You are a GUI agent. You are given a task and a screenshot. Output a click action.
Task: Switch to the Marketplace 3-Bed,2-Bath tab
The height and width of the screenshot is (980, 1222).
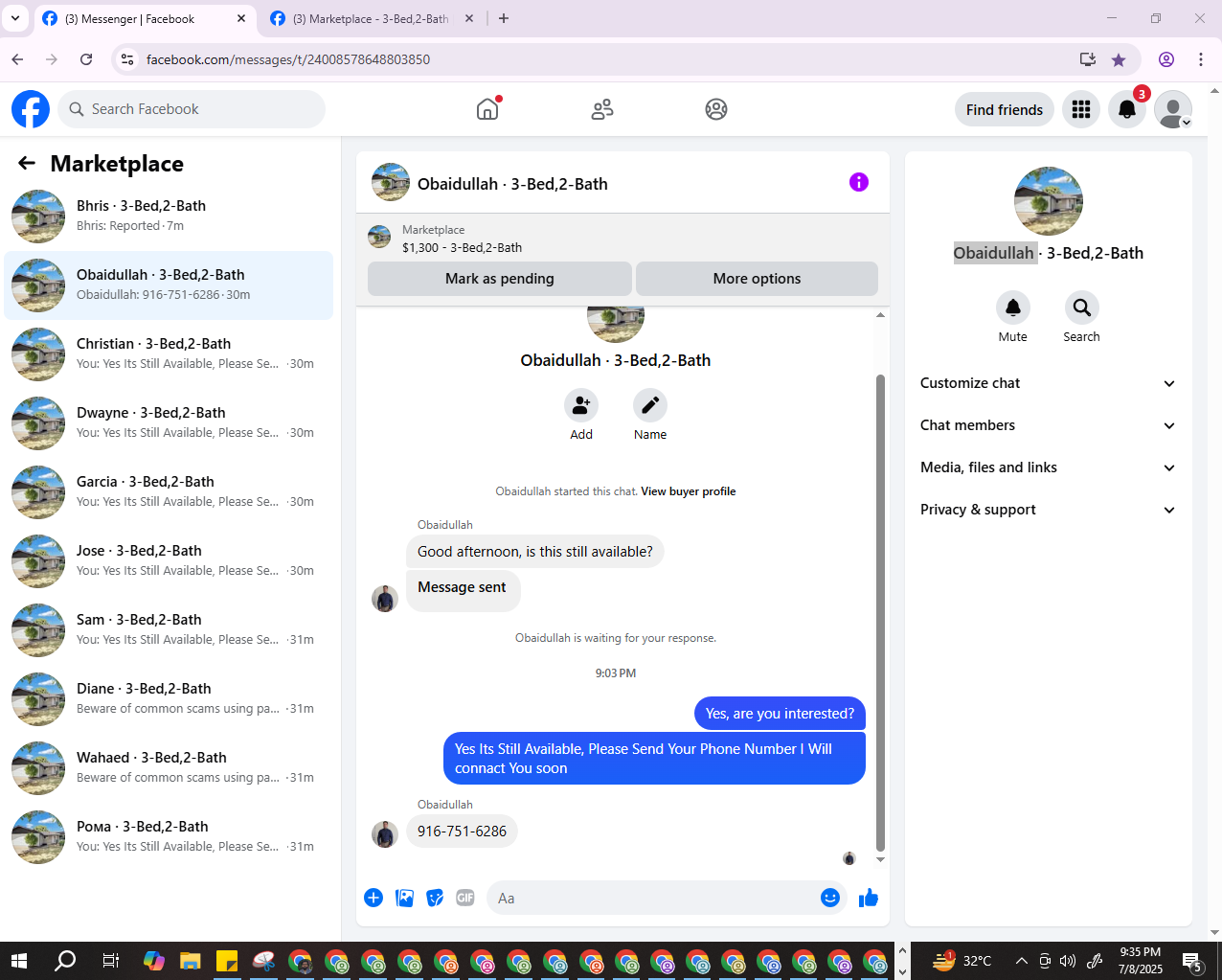[x=372, y=19]
